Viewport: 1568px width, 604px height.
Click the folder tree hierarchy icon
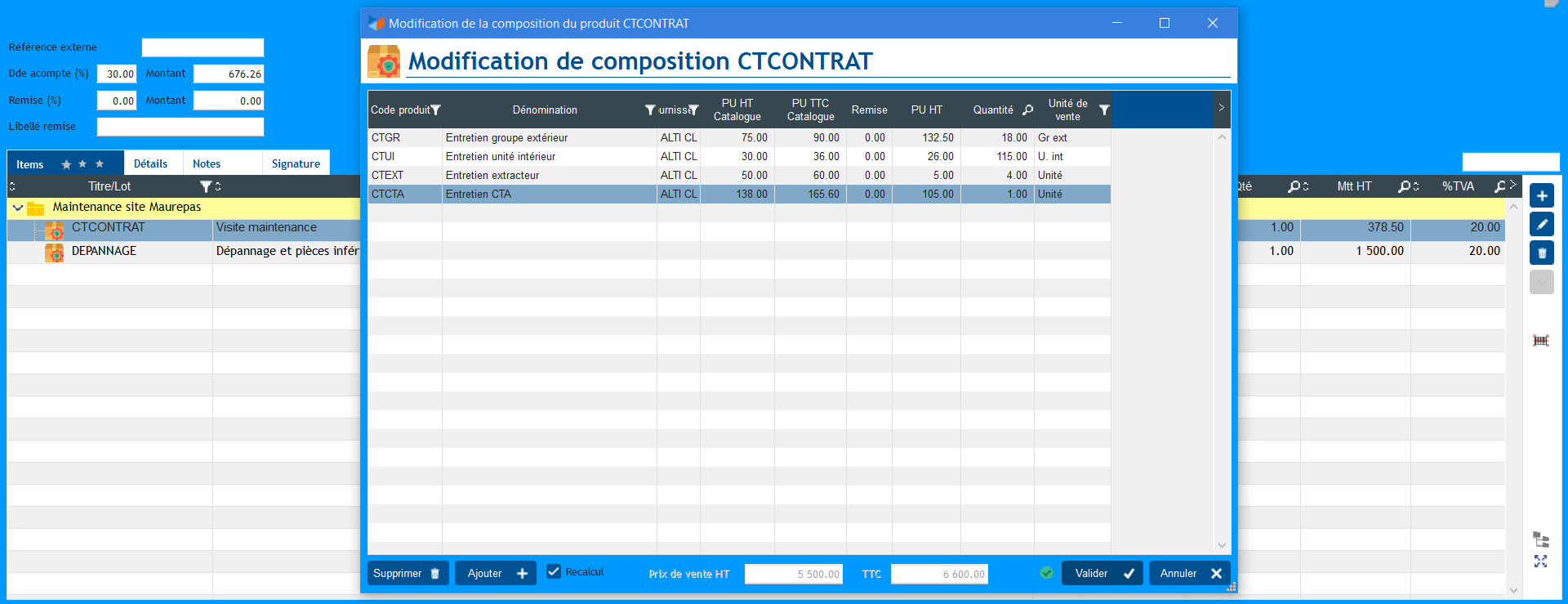coord(1540,539)
